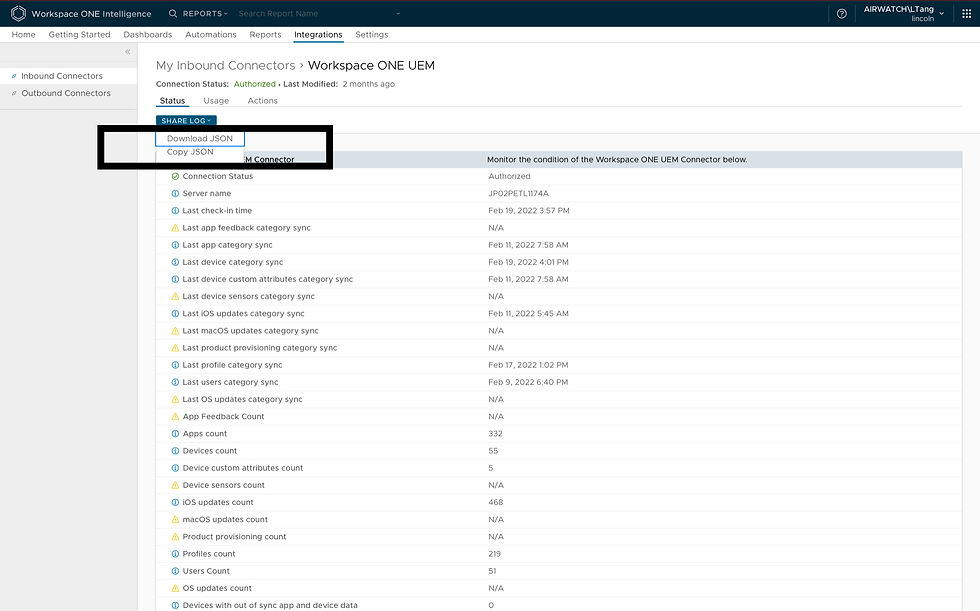This screenshot has height=611, width=980.
Task: Click the Authorized value in the status table
Action: pyautogui.click(x=509, y=177)
